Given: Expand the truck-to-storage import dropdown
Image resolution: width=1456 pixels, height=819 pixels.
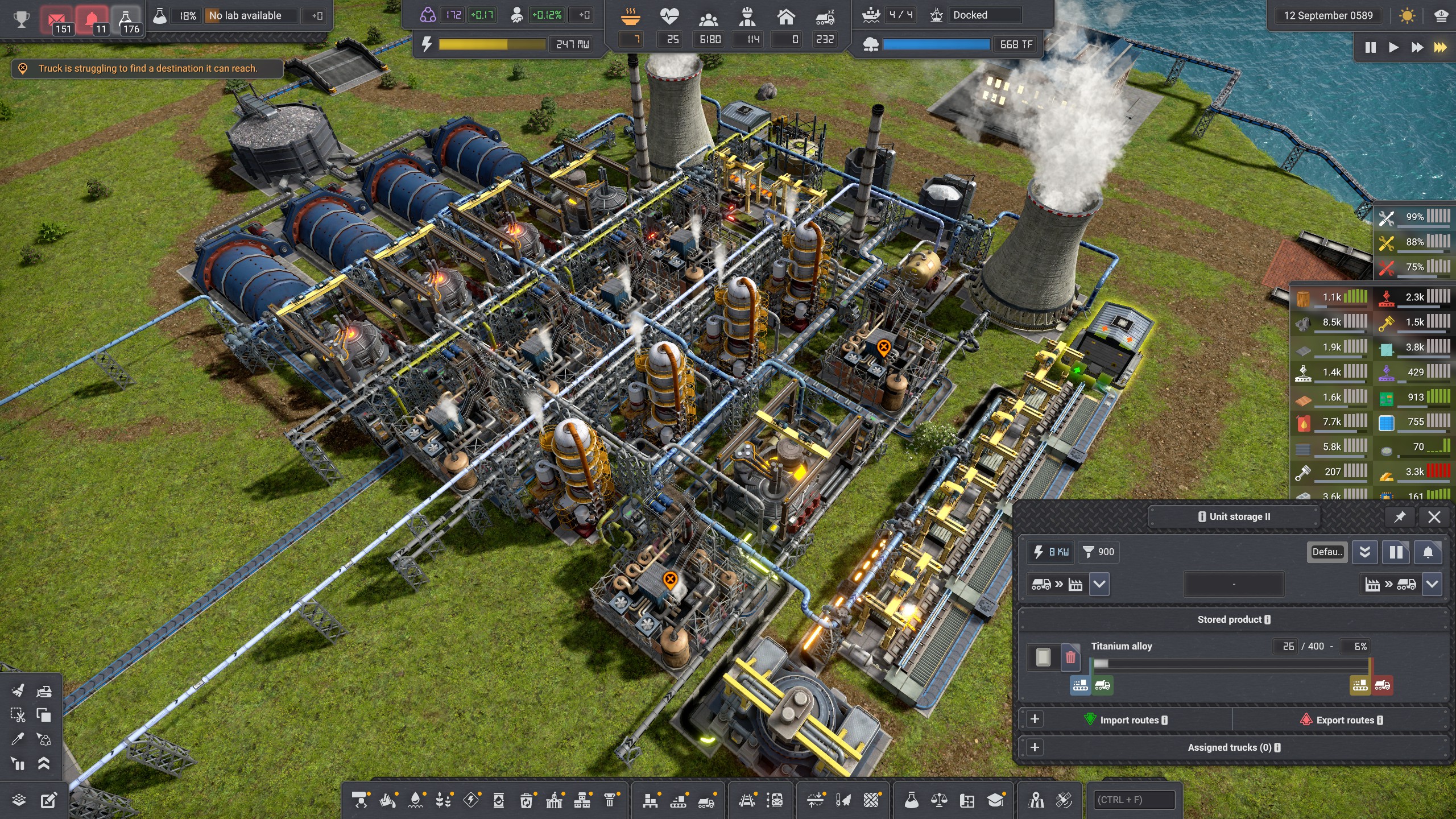Looking at the screenshot, I should 1099,584.
